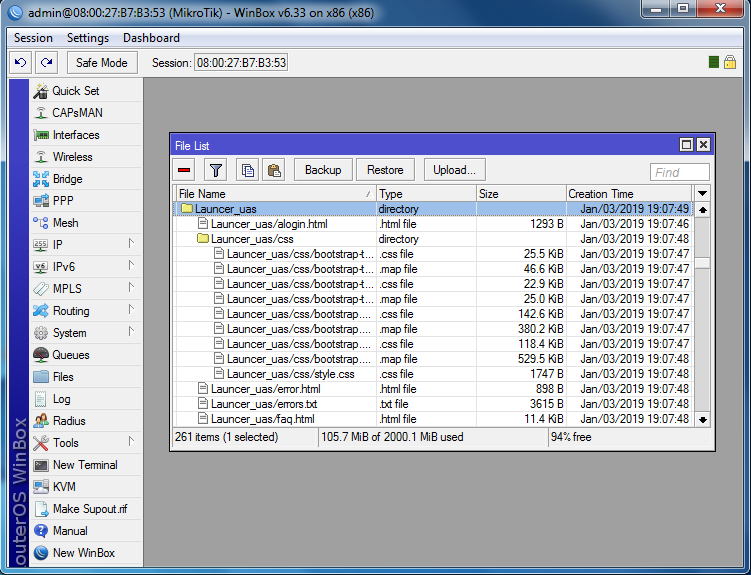Select the 142.6 KiB .css file row
This screenshot has width=751, height=575.
tap(433, 314)
